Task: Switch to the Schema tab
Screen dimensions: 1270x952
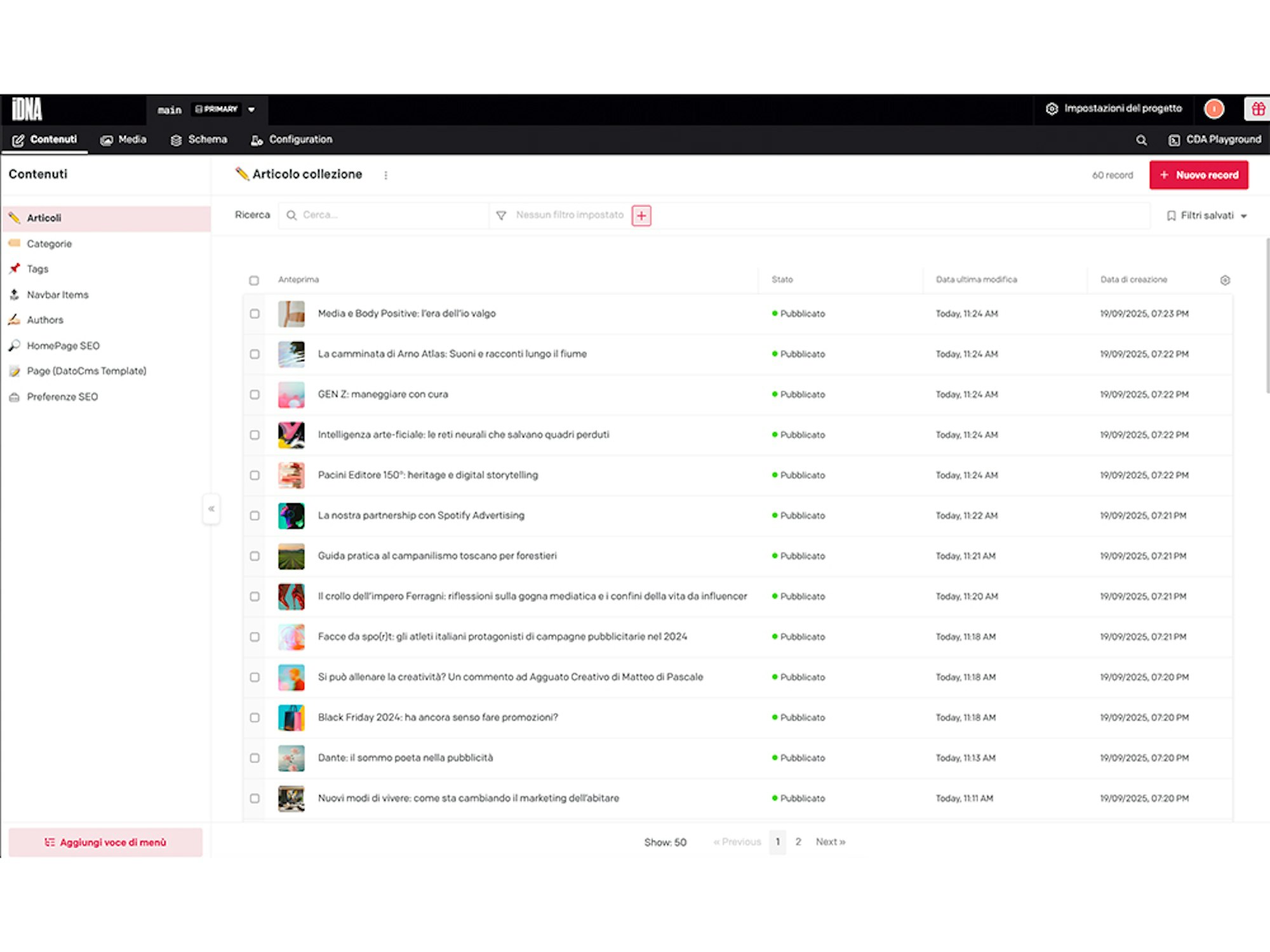Action: pyautogui.click(x=199, y=140)
